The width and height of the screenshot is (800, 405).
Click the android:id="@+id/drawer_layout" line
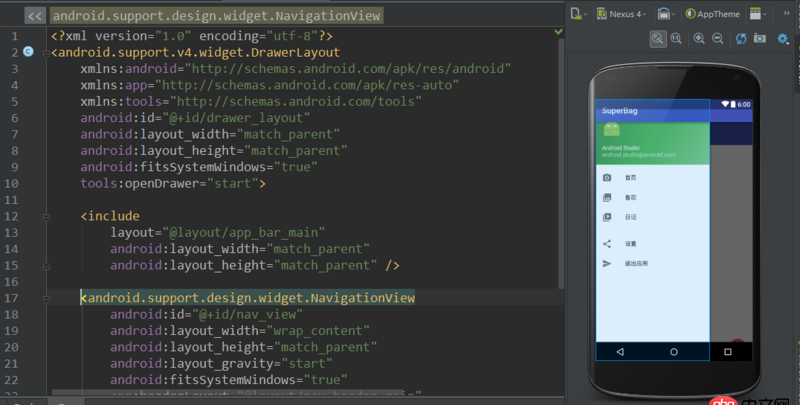tap(195, 118)
